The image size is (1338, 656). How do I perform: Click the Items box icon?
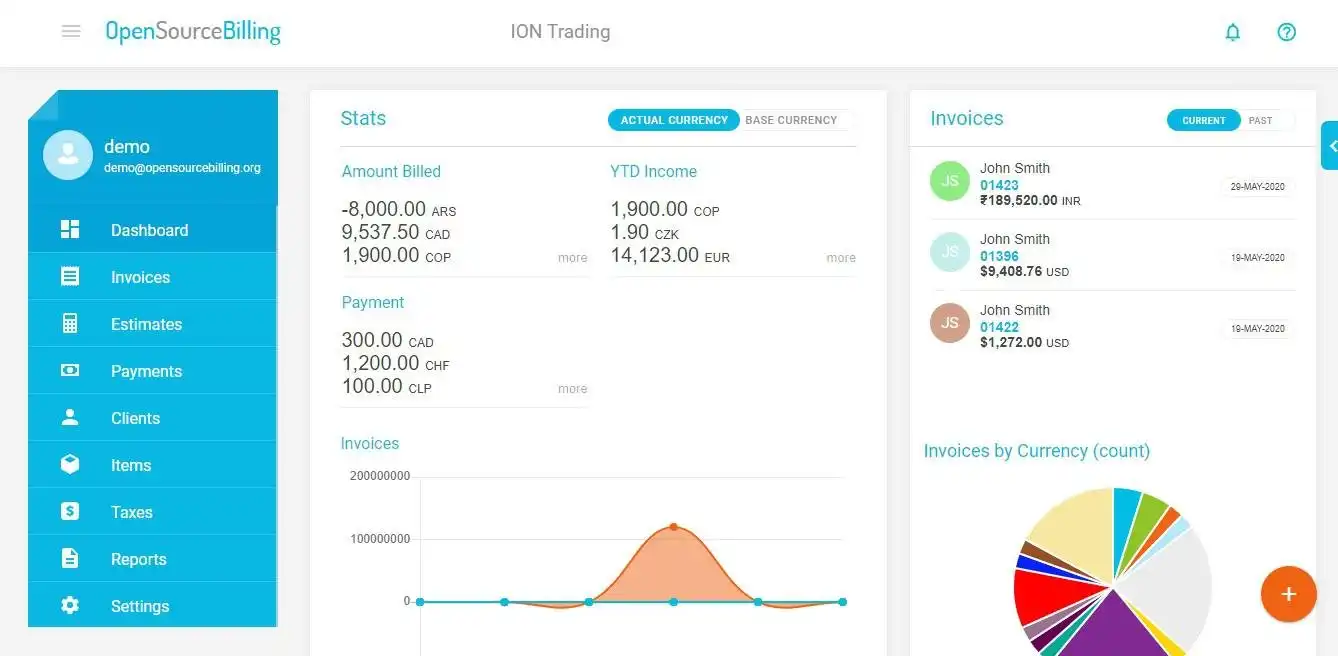[70, 465]
